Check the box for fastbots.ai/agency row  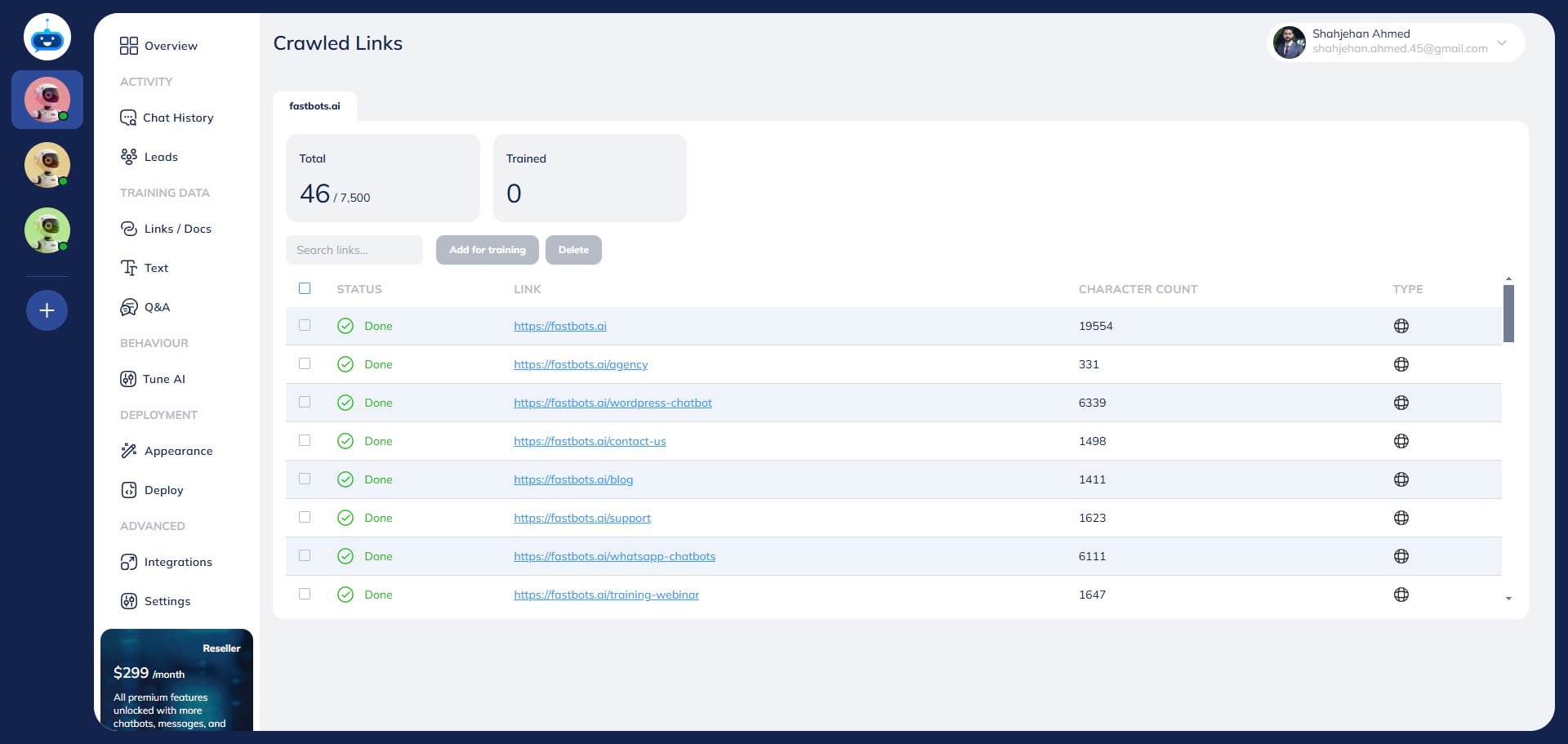305,363
